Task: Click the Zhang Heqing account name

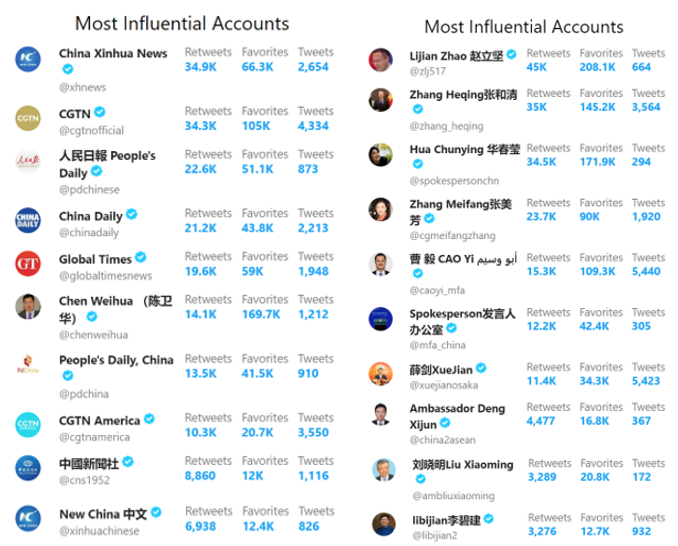Action: (463, 95)
